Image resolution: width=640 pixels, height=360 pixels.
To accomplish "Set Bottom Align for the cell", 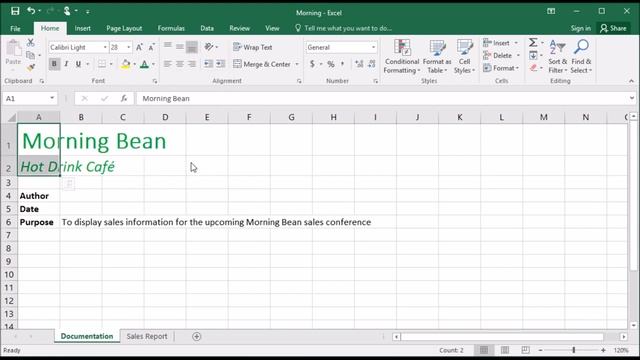I will pos(192,47).
